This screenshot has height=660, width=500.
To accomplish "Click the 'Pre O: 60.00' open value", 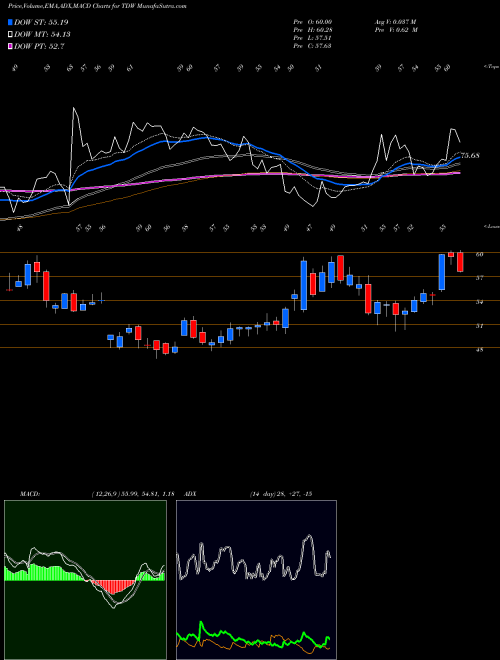I will coord(313,22).
